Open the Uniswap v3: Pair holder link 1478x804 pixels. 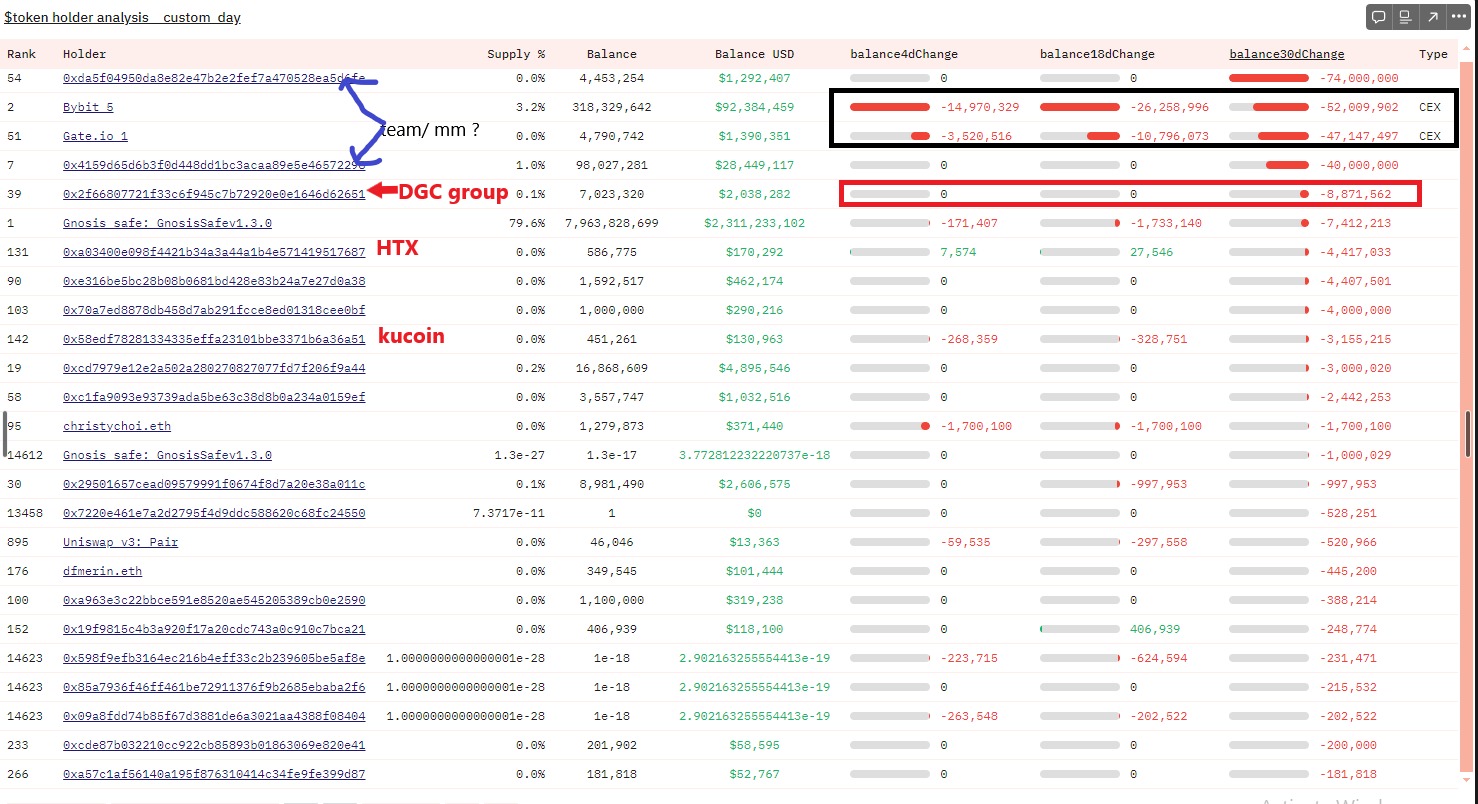[x=120, y=542]
